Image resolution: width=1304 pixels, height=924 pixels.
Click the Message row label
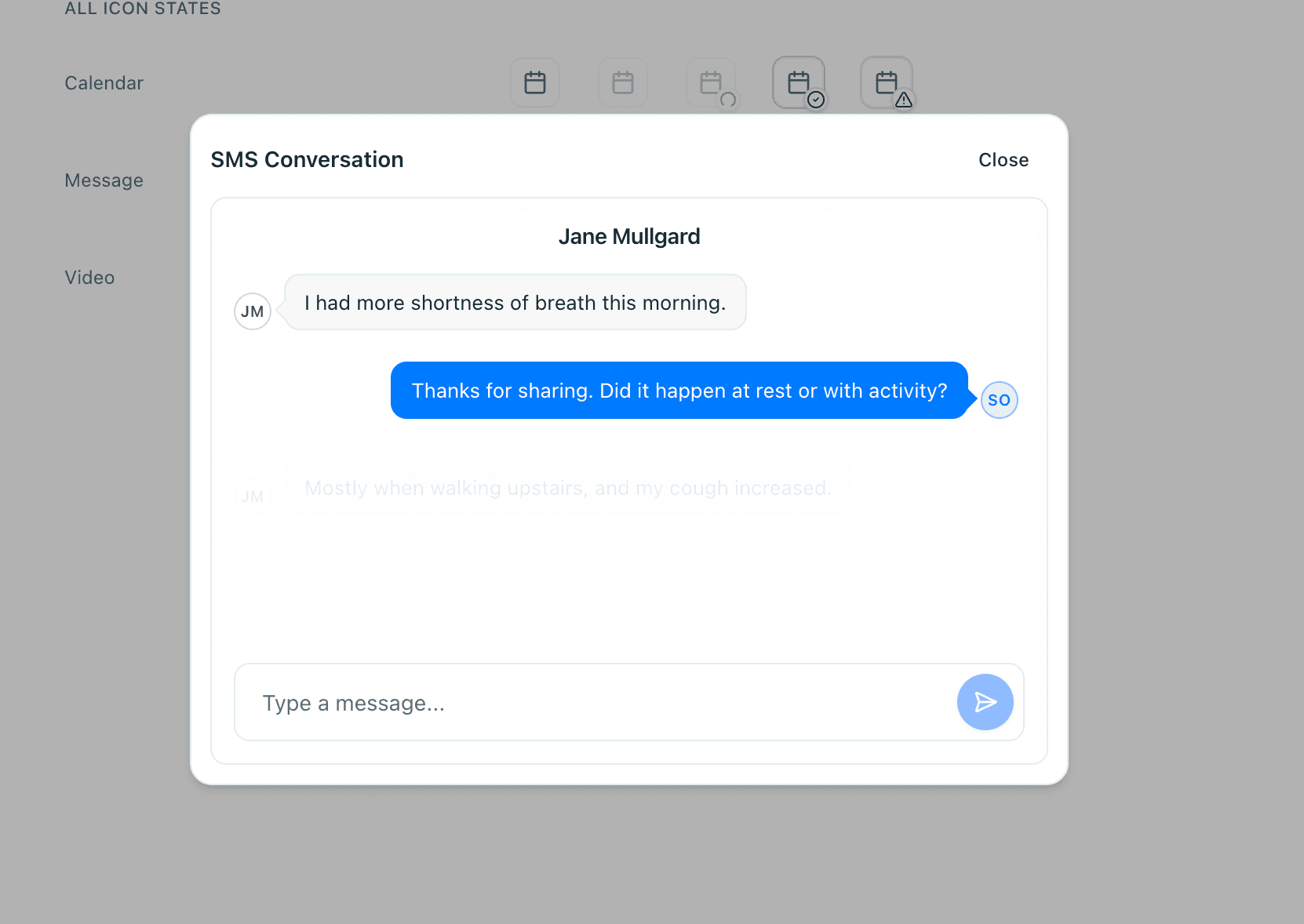click(104, 180)
